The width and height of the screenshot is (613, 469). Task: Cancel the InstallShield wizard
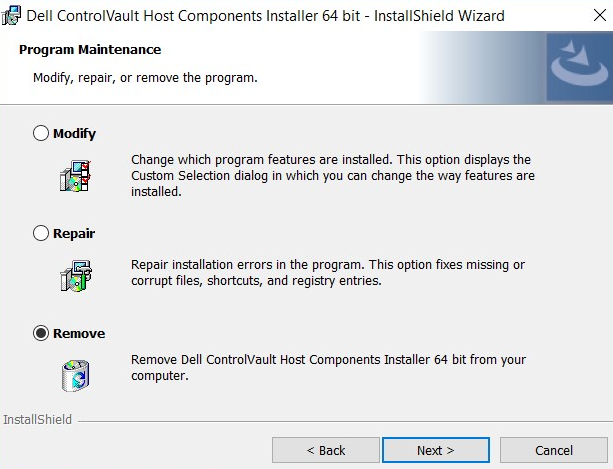(553, 450)
